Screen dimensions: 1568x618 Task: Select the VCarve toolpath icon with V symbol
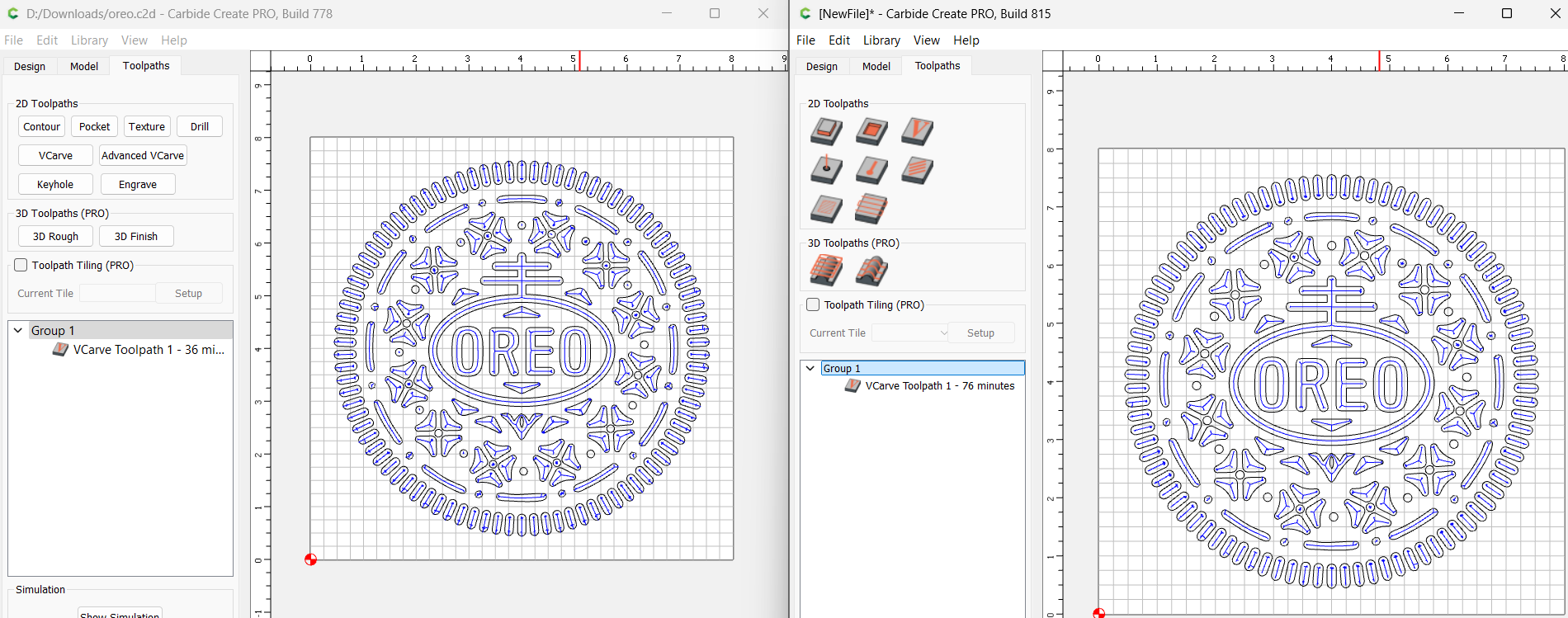point(917,131)
